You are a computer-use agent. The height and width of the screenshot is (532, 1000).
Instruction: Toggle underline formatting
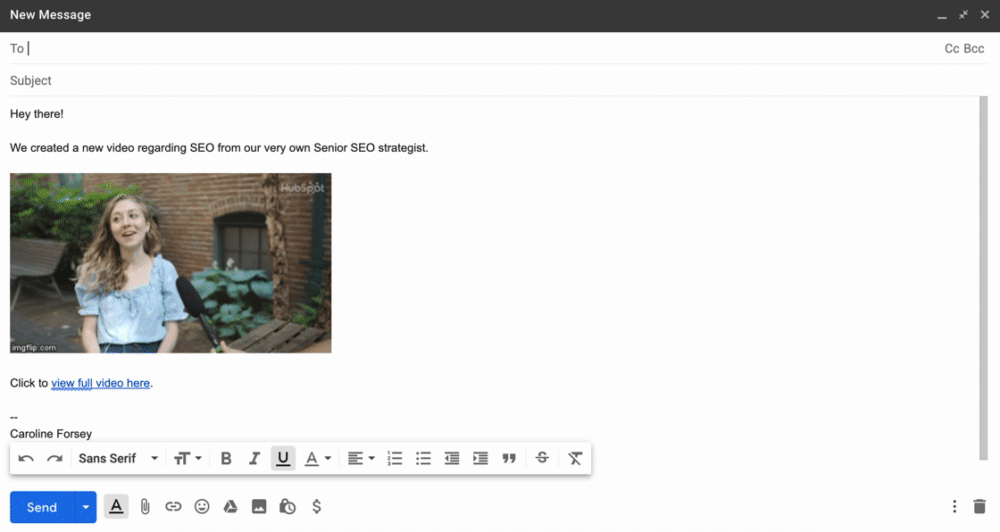click(x=283, y=458)
